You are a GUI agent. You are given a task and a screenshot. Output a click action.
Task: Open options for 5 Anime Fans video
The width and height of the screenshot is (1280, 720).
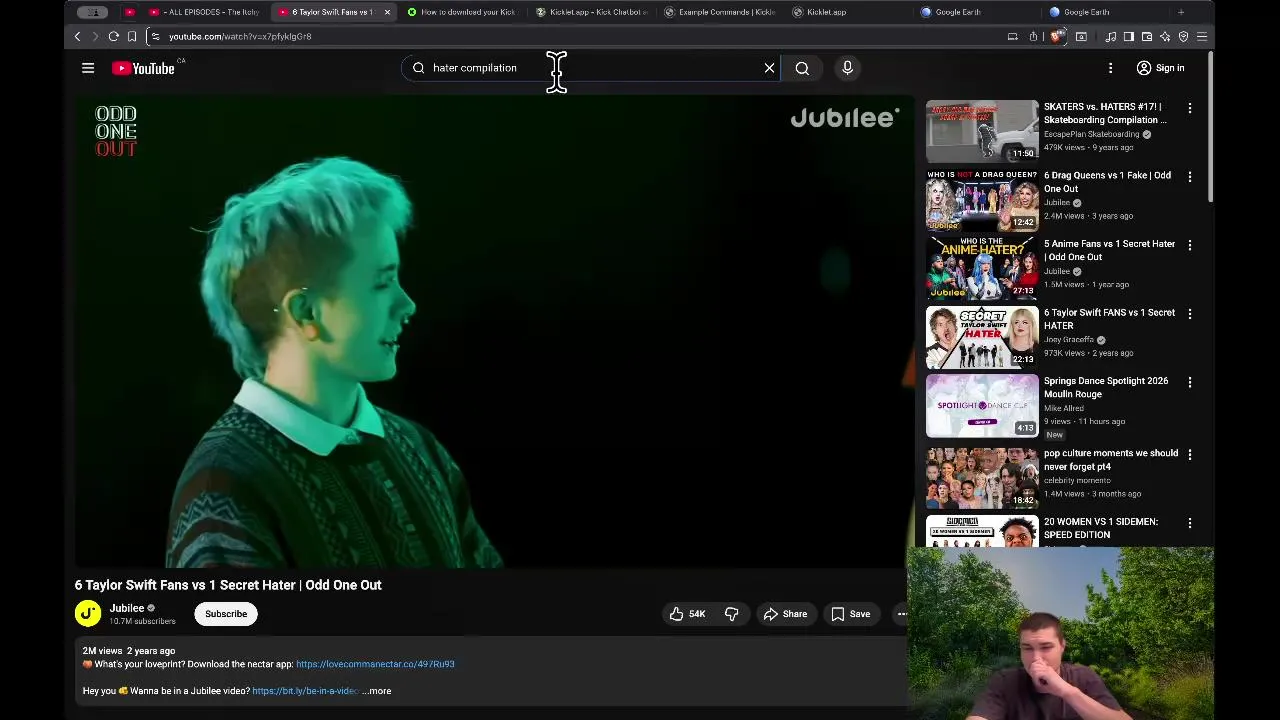click(x=1189, y=245)
